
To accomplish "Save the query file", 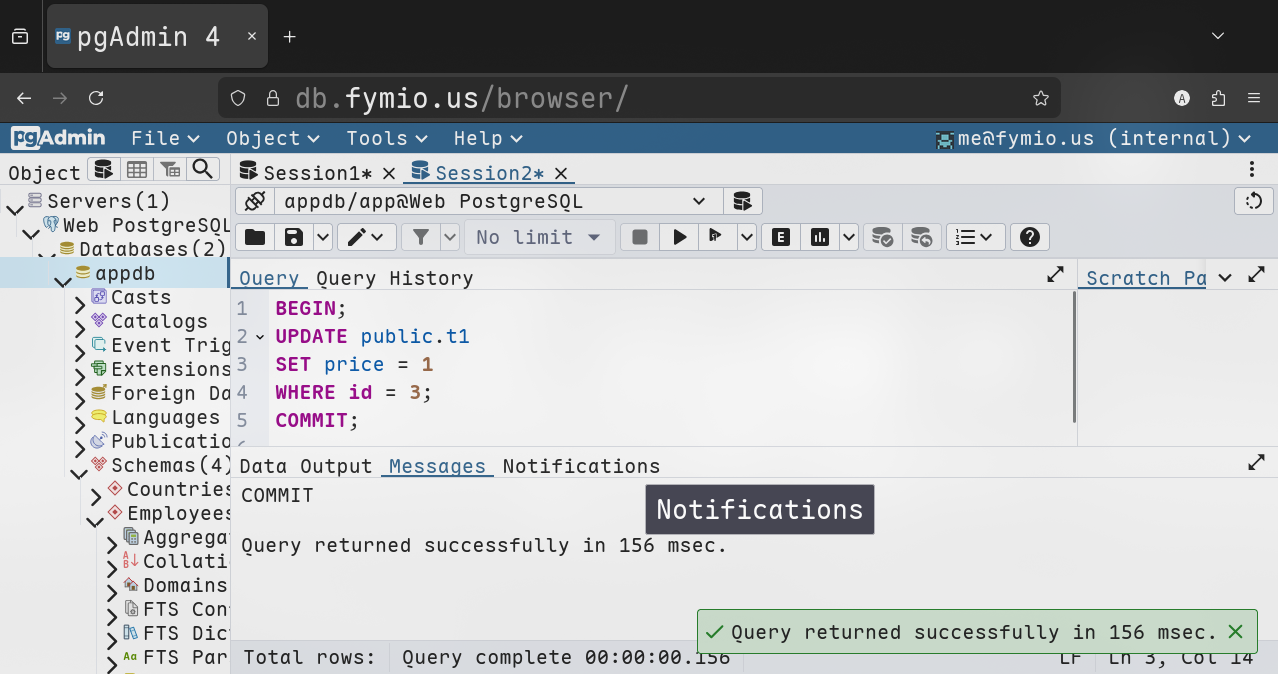I will tap(294, 237).
